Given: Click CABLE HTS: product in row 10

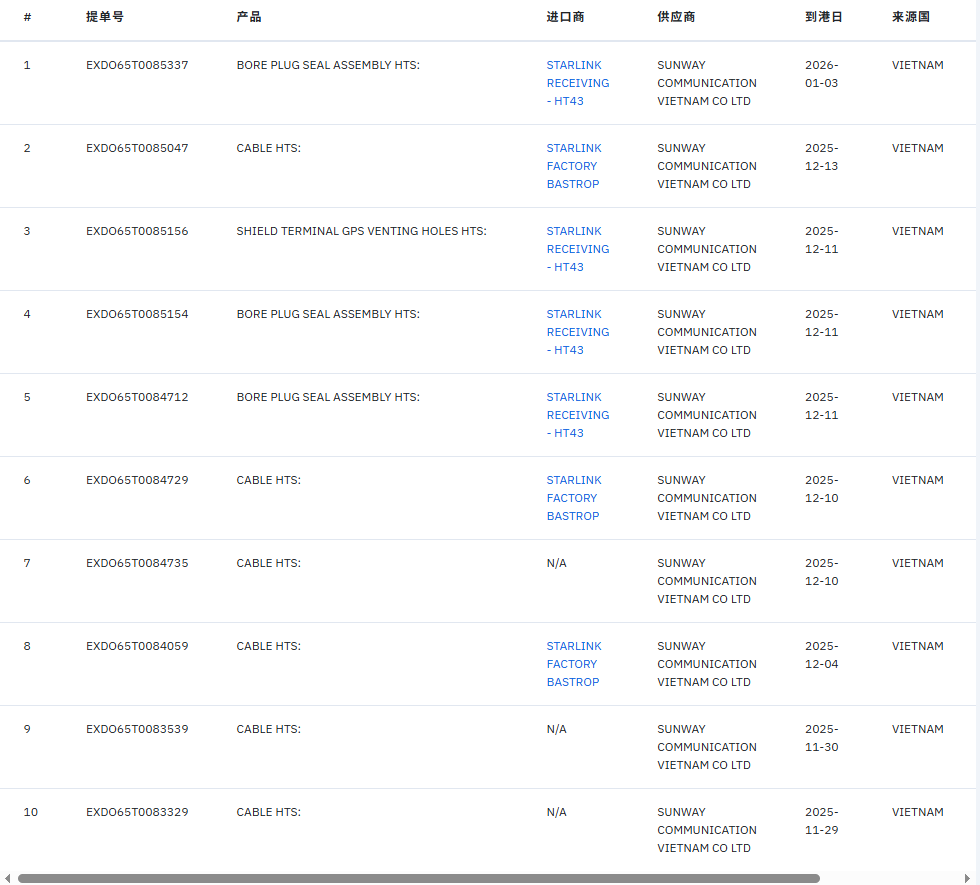Looking at the screenshot, I should point(269,812).
